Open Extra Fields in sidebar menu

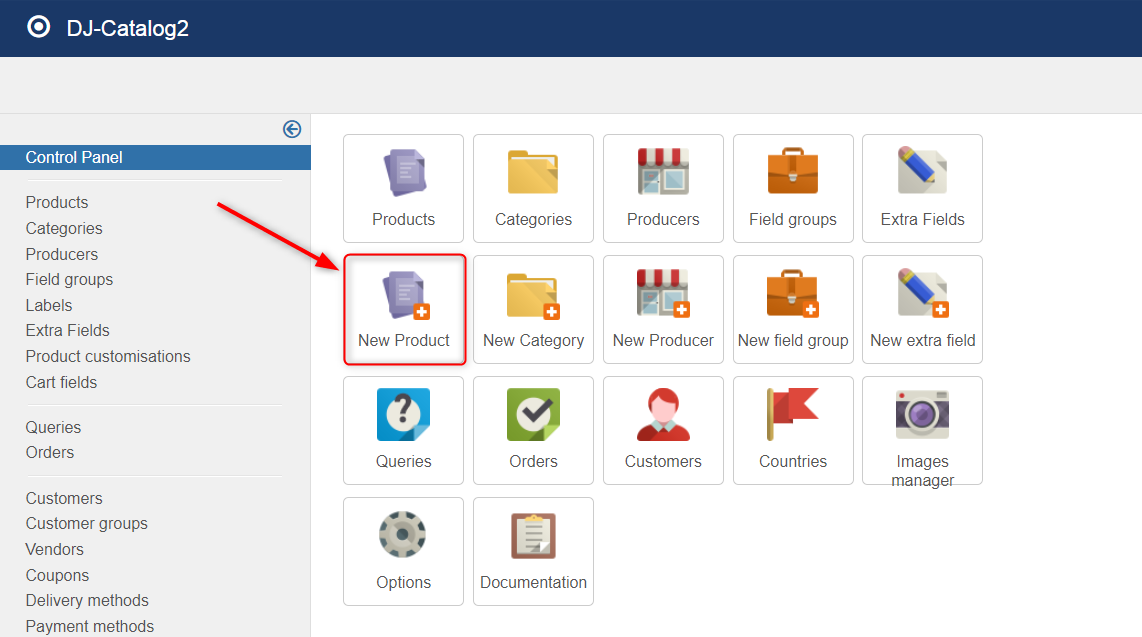tap(68, 331)
